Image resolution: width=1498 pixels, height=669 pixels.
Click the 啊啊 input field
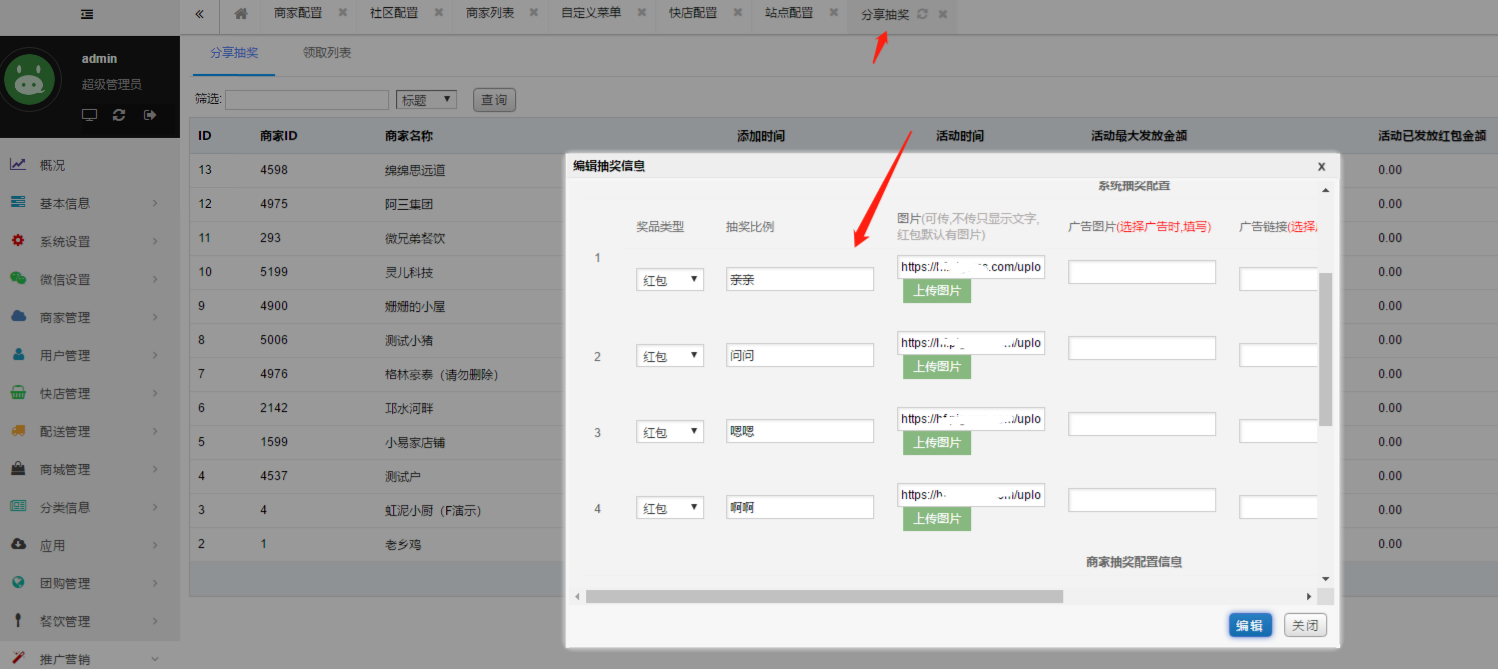pyautogui.click(x=800, y=507)
